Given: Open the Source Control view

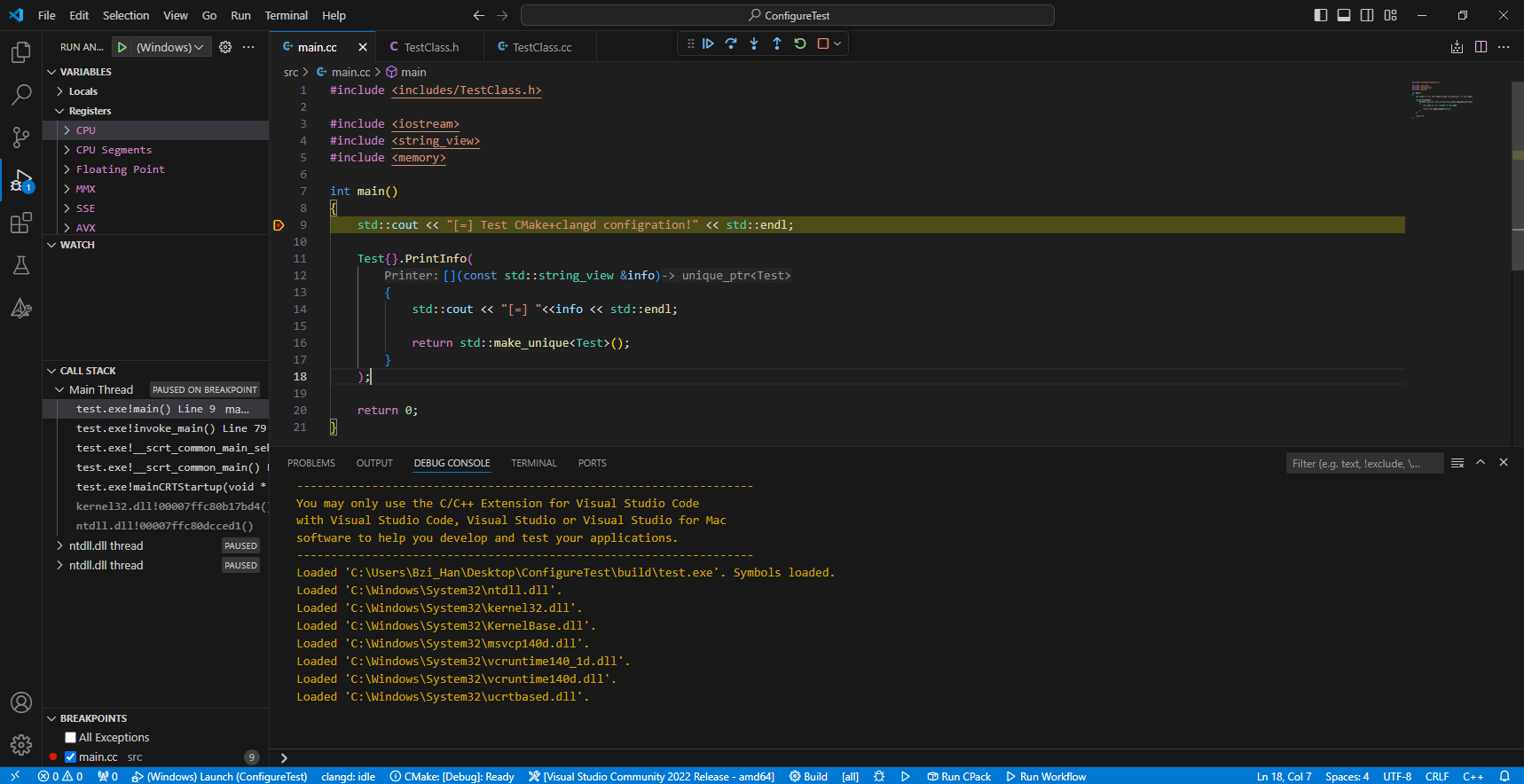Looking at the screenshot, I should tap(21, 137).
